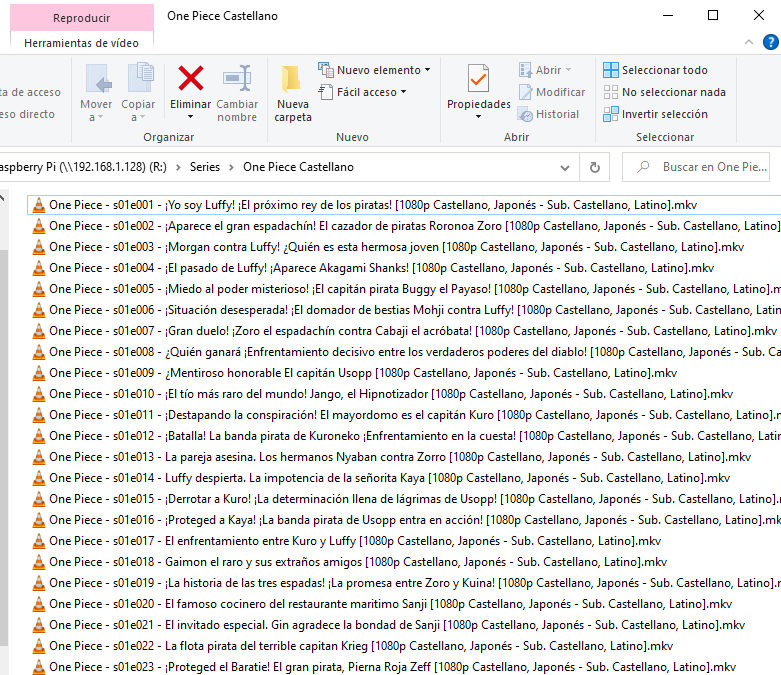Click Fácil acceso in the ribbon
Image resolution: width=781 pixels, height=675 pixels.
point(362,92)
